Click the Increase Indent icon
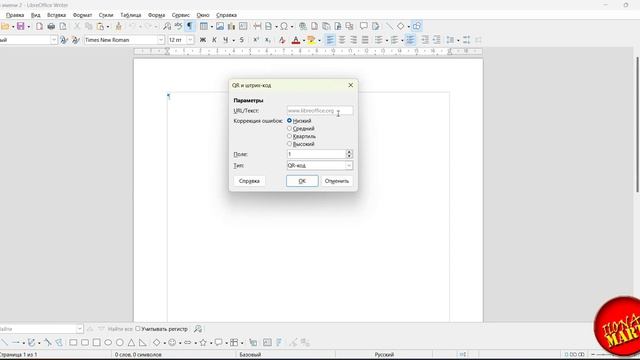Image resolution: width=640 pixels, height=360 pixels. pos(425,40)
